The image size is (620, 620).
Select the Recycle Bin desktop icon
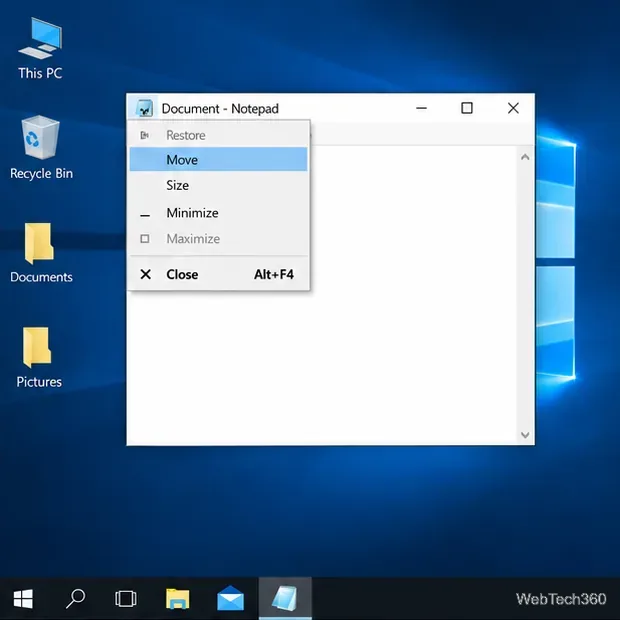click(x=41, y=147)
